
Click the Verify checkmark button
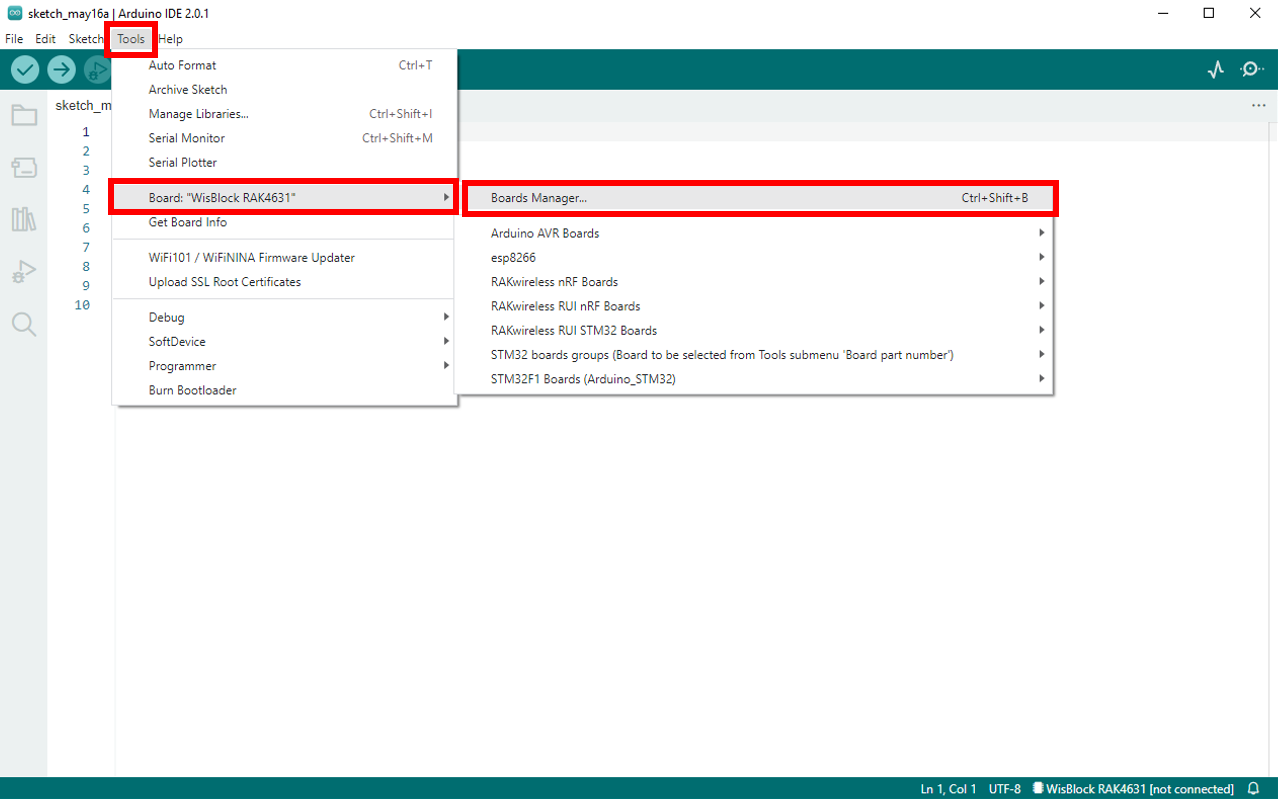click(x=25, y=69)
